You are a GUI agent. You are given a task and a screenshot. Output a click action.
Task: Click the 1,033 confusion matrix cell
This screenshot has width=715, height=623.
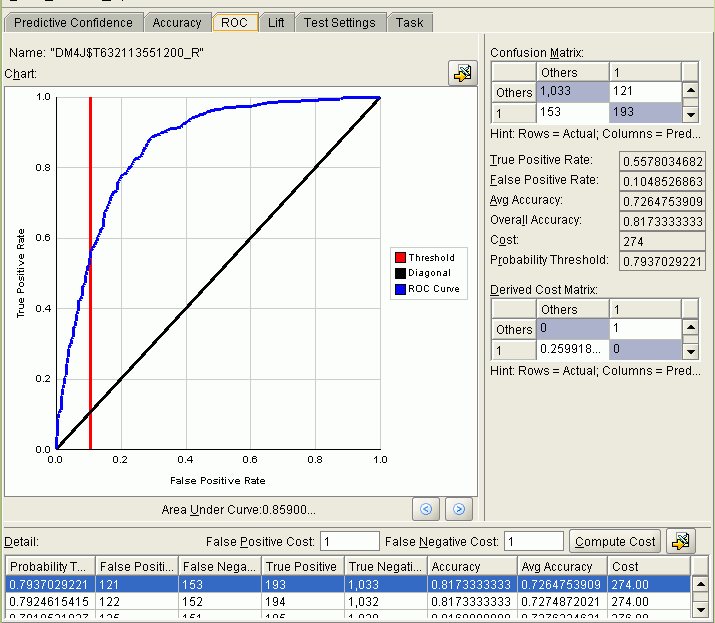pos(573,91)
